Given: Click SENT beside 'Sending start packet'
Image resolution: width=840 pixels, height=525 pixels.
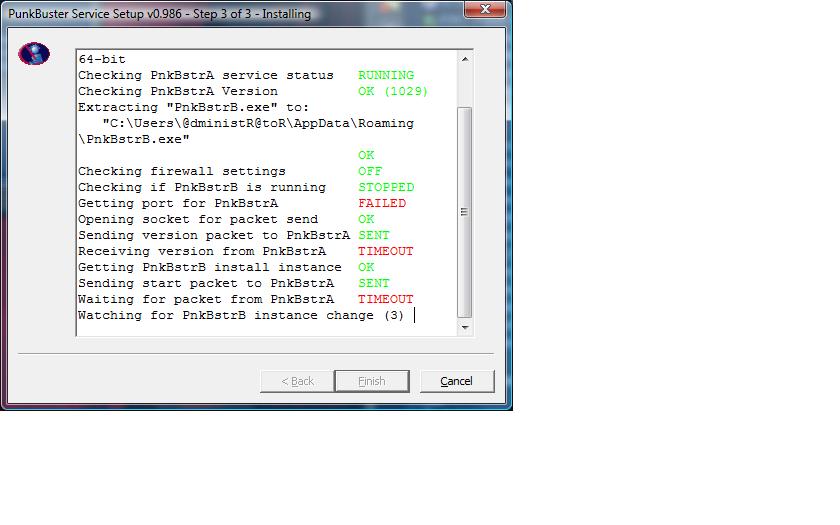Looking at the screenshot, I should (x=374, y=283).
